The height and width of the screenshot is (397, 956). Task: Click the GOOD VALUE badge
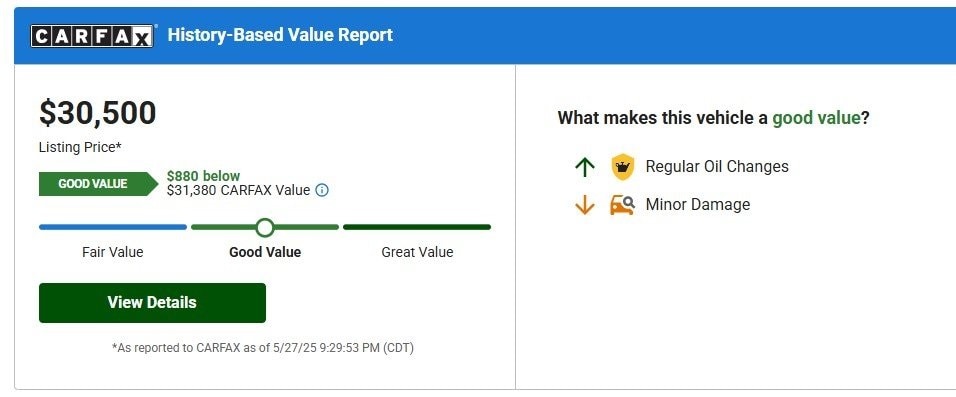pyautogui.click(x=98, y=184)
